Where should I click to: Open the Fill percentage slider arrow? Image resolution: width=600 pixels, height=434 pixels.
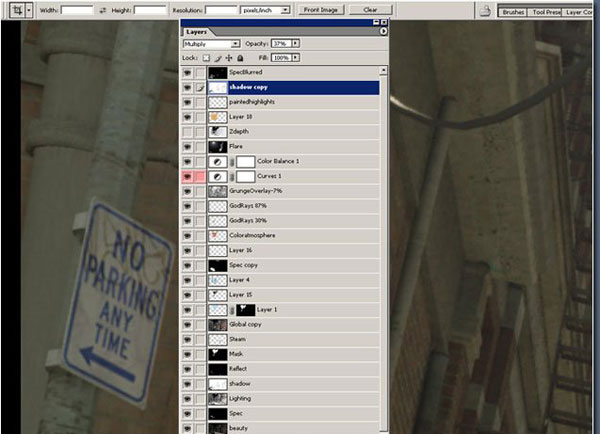click(x=297, y=58)
